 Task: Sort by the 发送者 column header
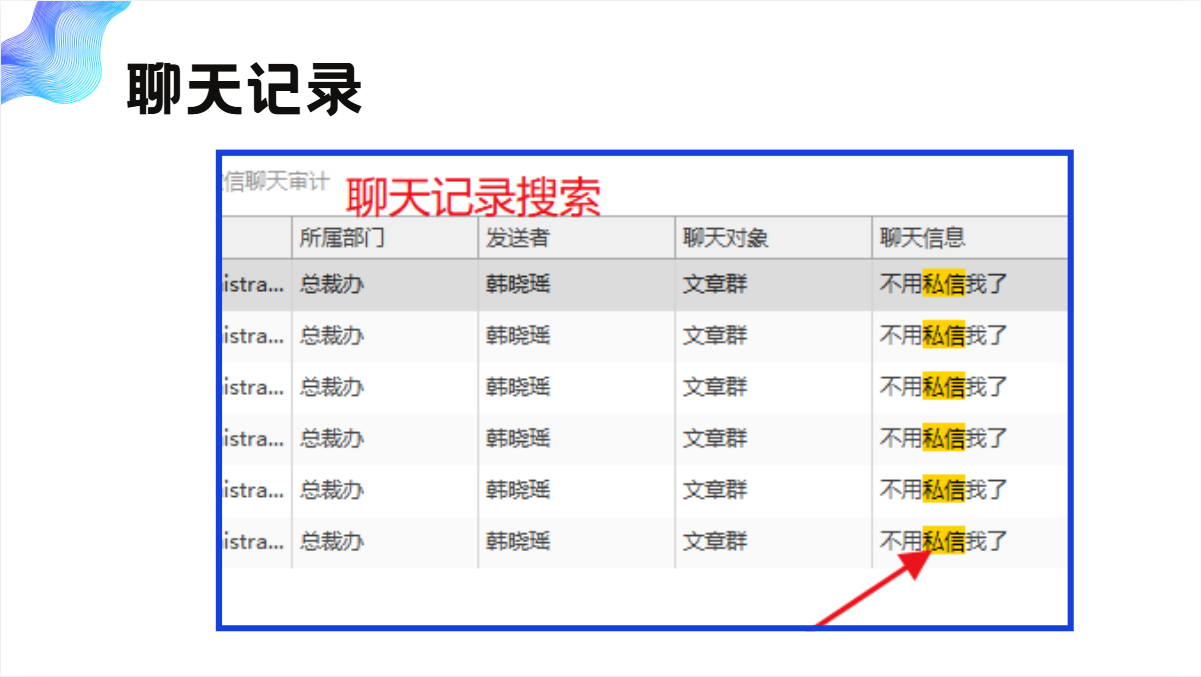(x=517, y=238)
